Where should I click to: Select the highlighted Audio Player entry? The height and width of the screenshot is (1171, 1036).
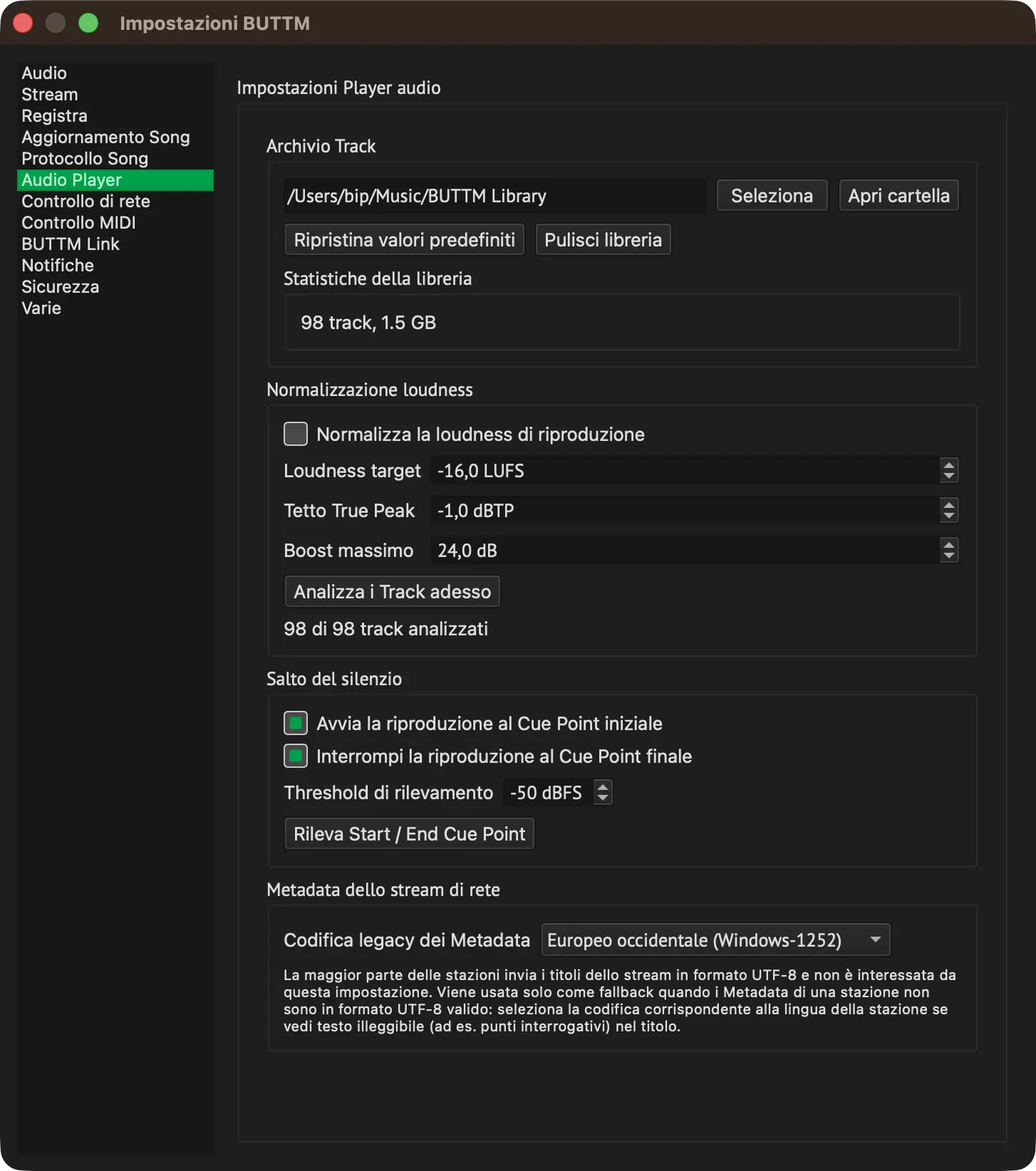115,180
